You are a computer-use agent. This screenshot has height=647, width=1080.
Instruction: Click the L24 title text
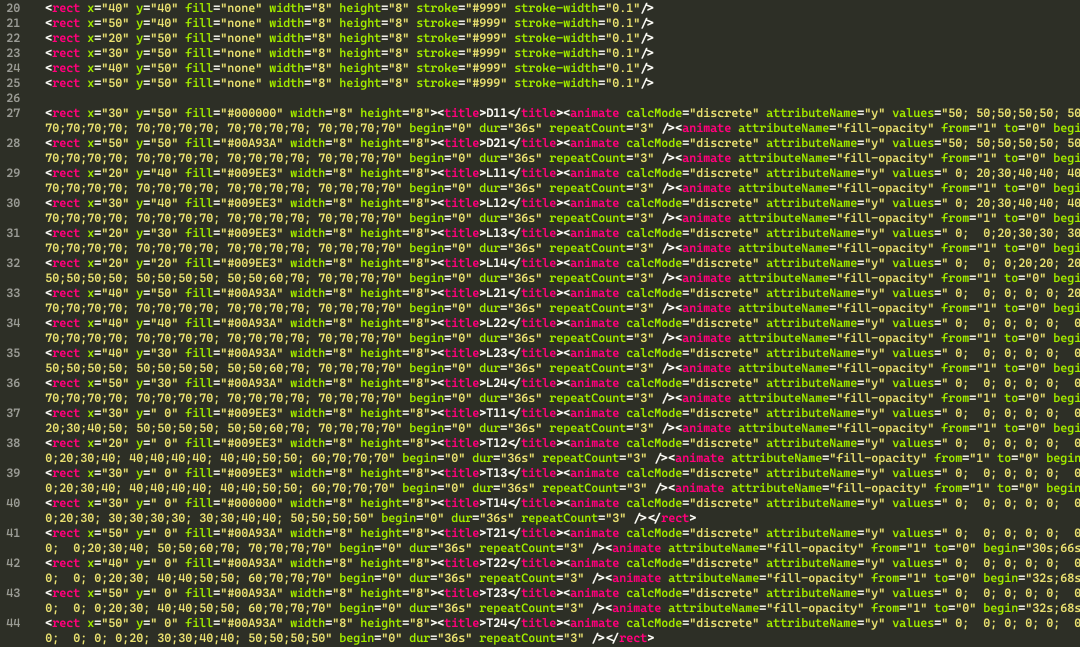pos(494,383)
